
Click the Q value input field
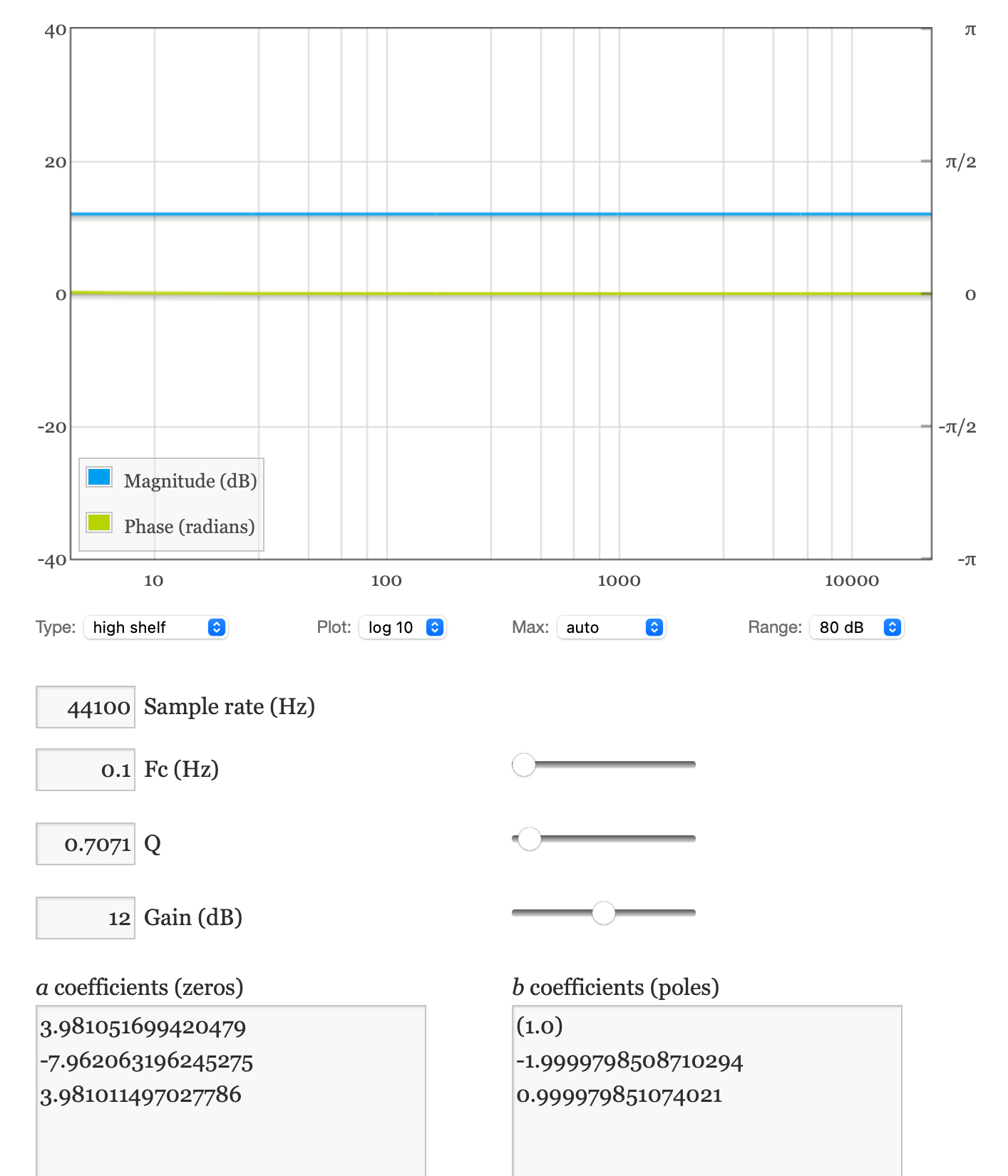(86, 844)
